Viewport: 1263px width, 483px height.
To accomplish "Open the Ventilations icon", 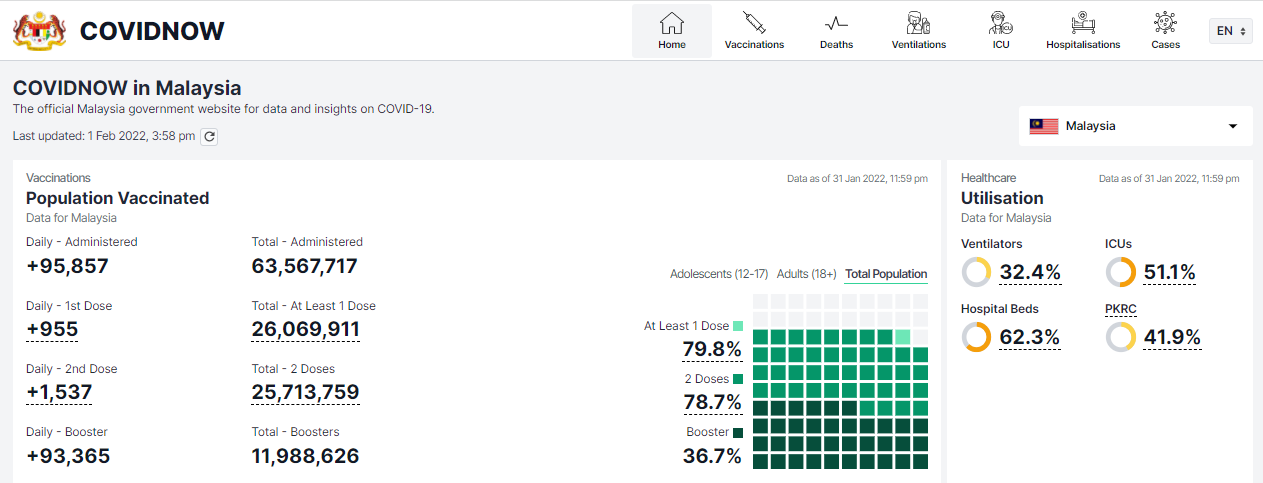I will (918, 23).
